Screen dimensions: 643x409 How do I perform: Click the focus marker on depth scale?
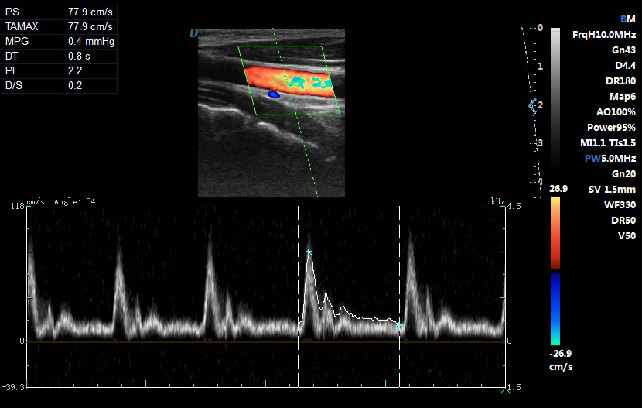(533, 106)
